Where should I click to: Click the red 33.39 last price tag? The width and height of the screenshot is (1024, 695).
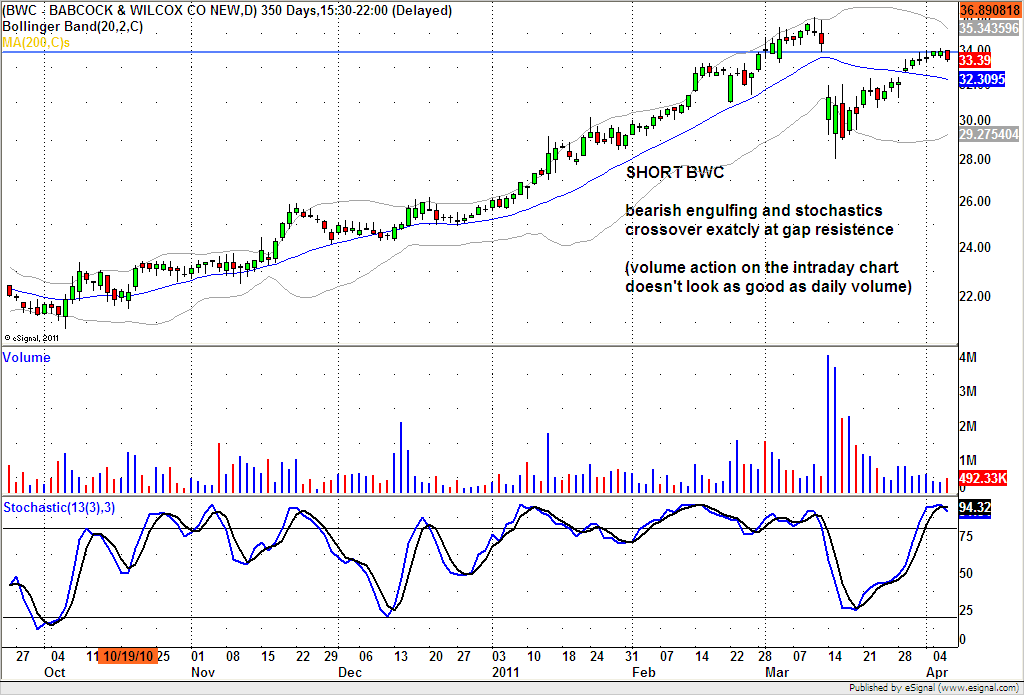(x=974, y=61)
